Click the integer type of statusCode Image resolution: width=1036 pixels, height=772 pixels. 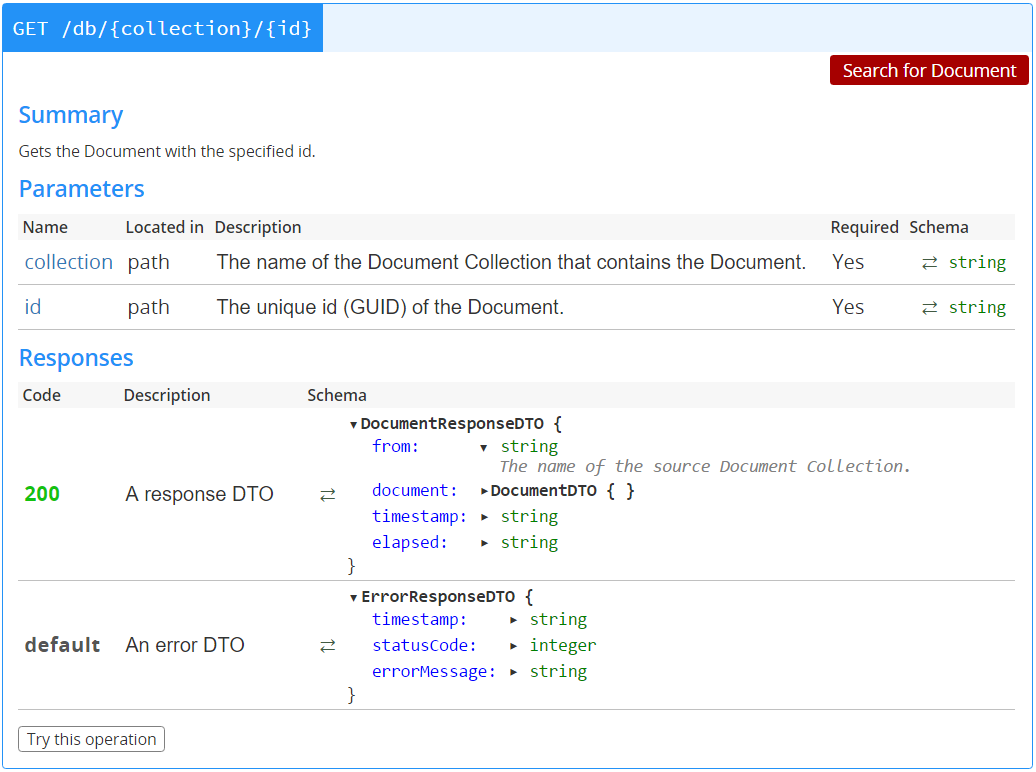[563, 646]
